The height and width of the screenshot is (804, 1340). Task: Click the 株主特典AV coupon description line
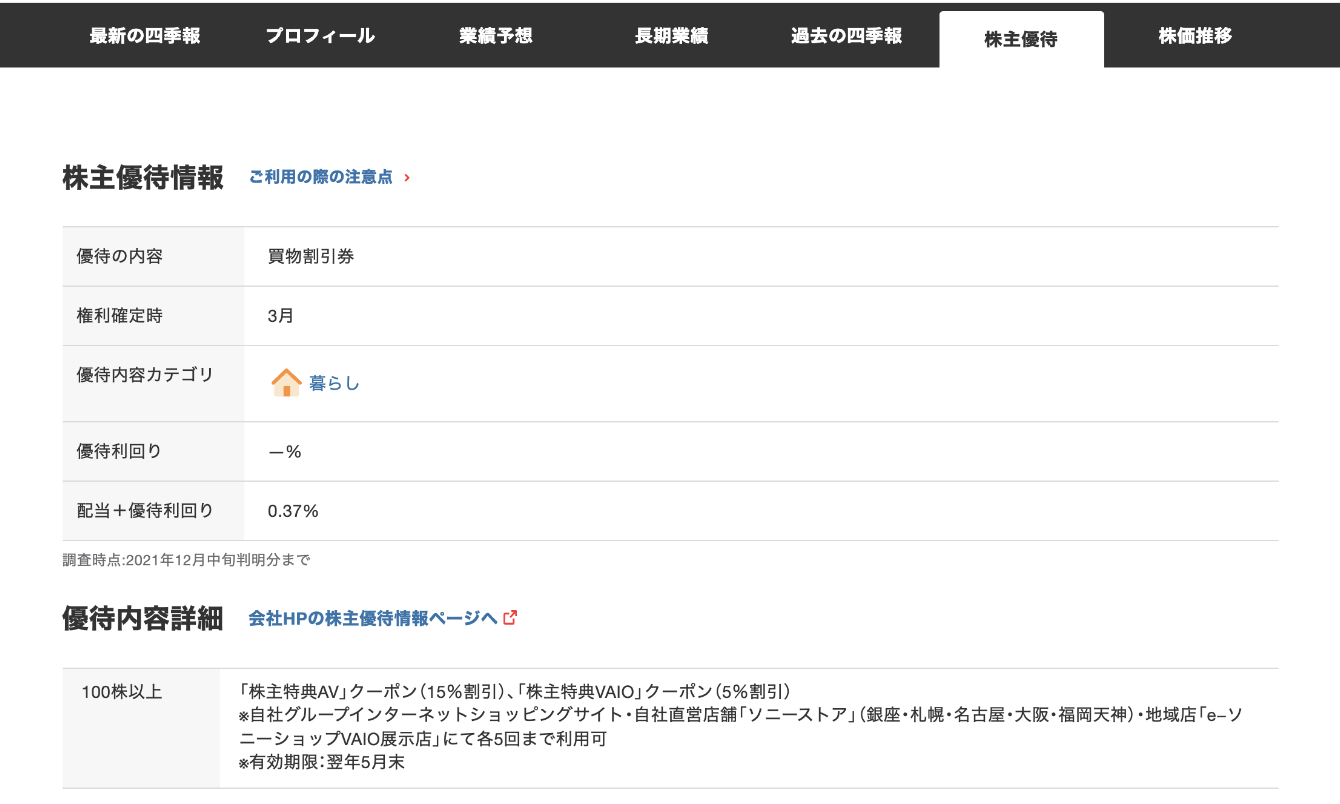(515, 692)
